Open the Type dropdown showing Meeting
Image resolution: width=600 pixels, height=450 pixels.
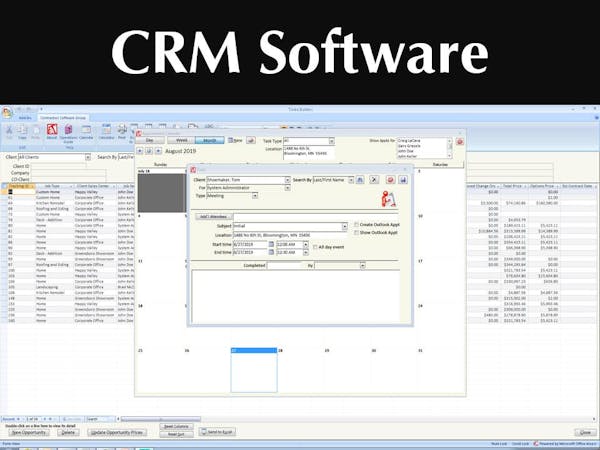(255, 196)
